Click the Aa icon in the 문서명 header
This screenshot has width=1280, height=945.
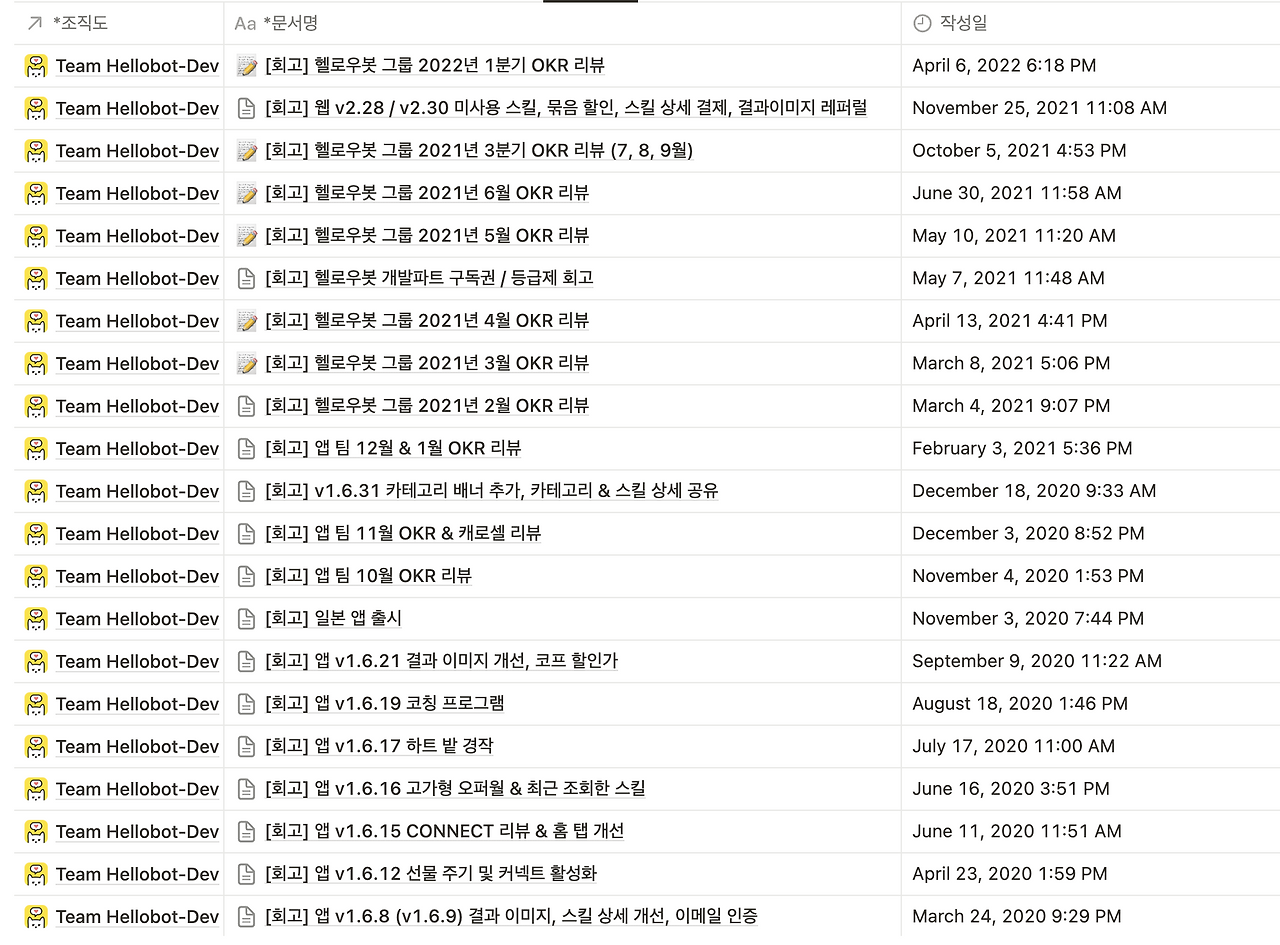coord(245,23)
